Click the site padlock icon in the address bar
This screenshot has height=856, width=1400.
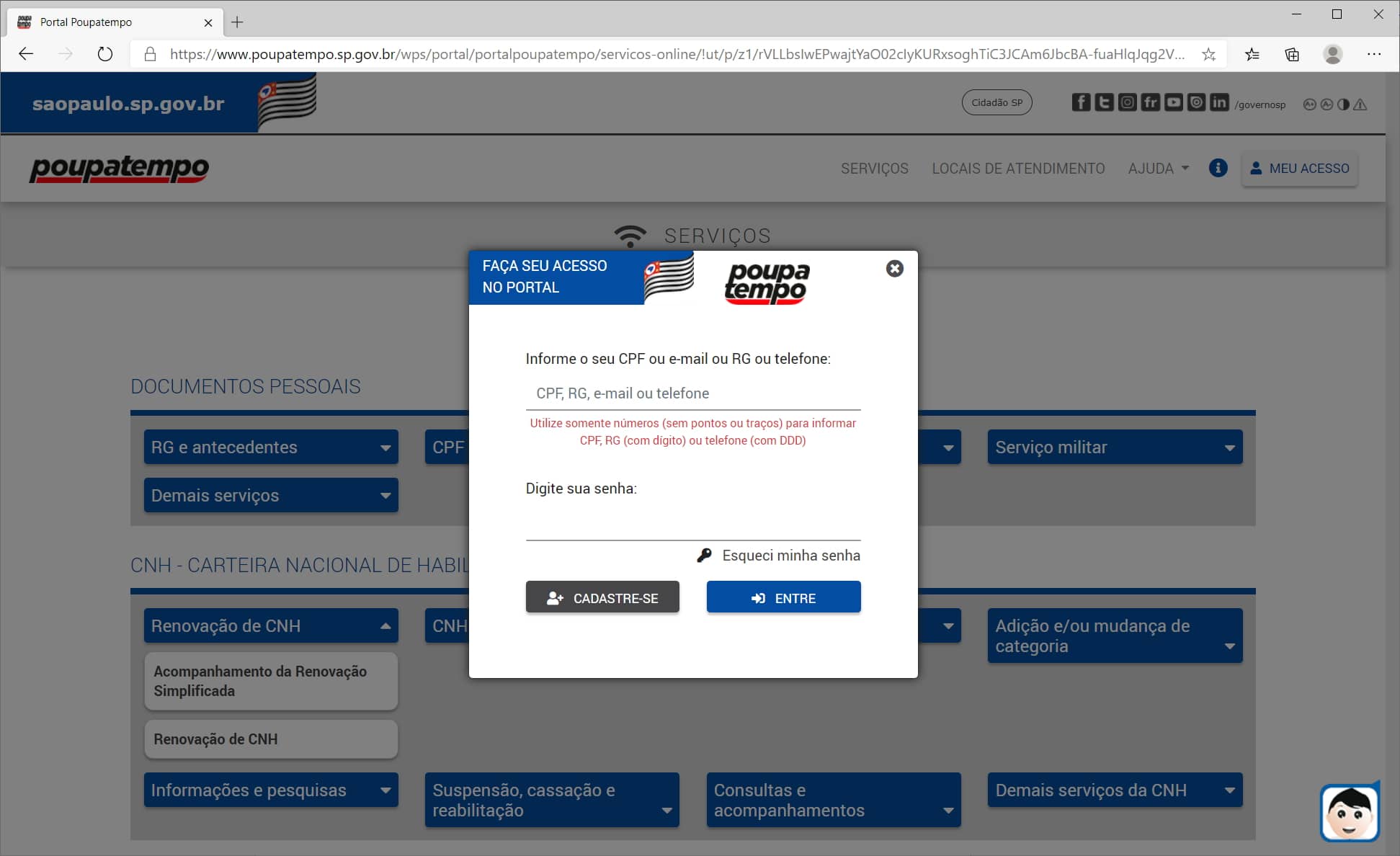(150, 54)
